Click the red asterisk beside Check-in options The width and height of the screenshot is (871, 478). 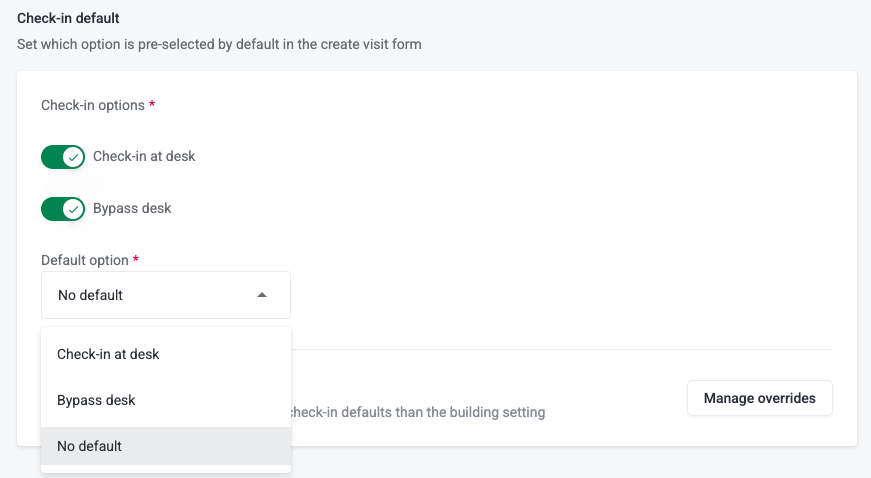point(152,105)
